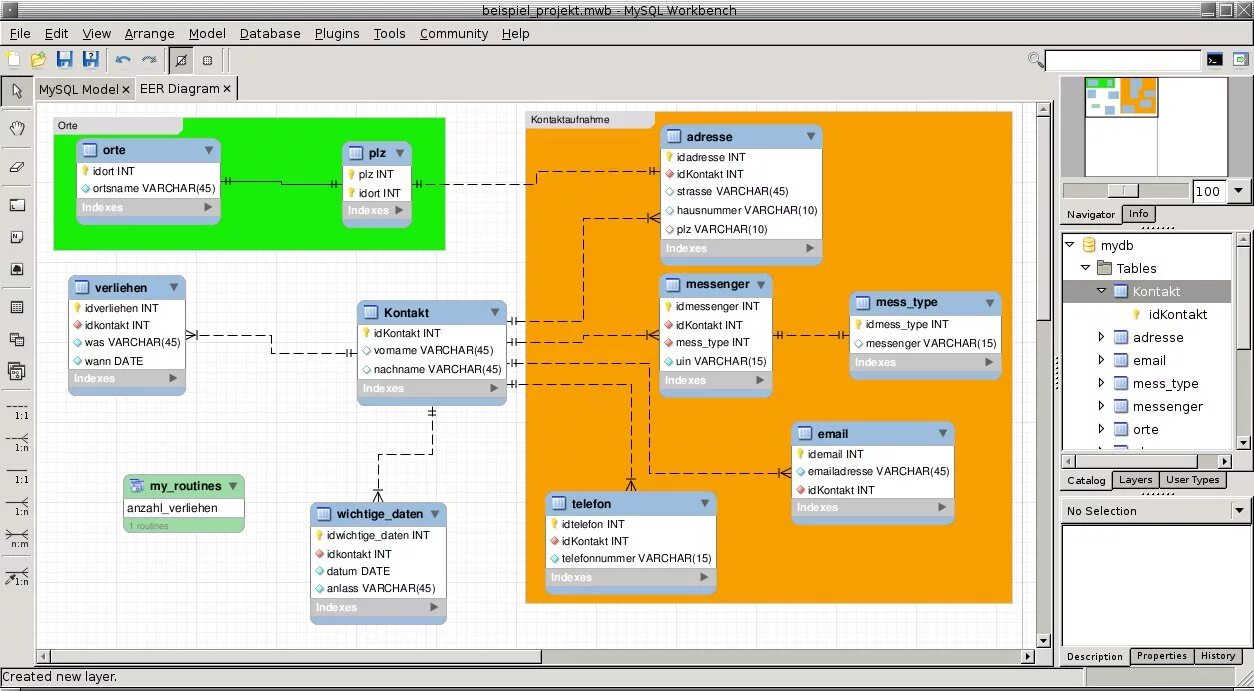This screenshot has height=691, width=1254.
Task: Collapse the my_routines group box
Action: click(233, 486)
